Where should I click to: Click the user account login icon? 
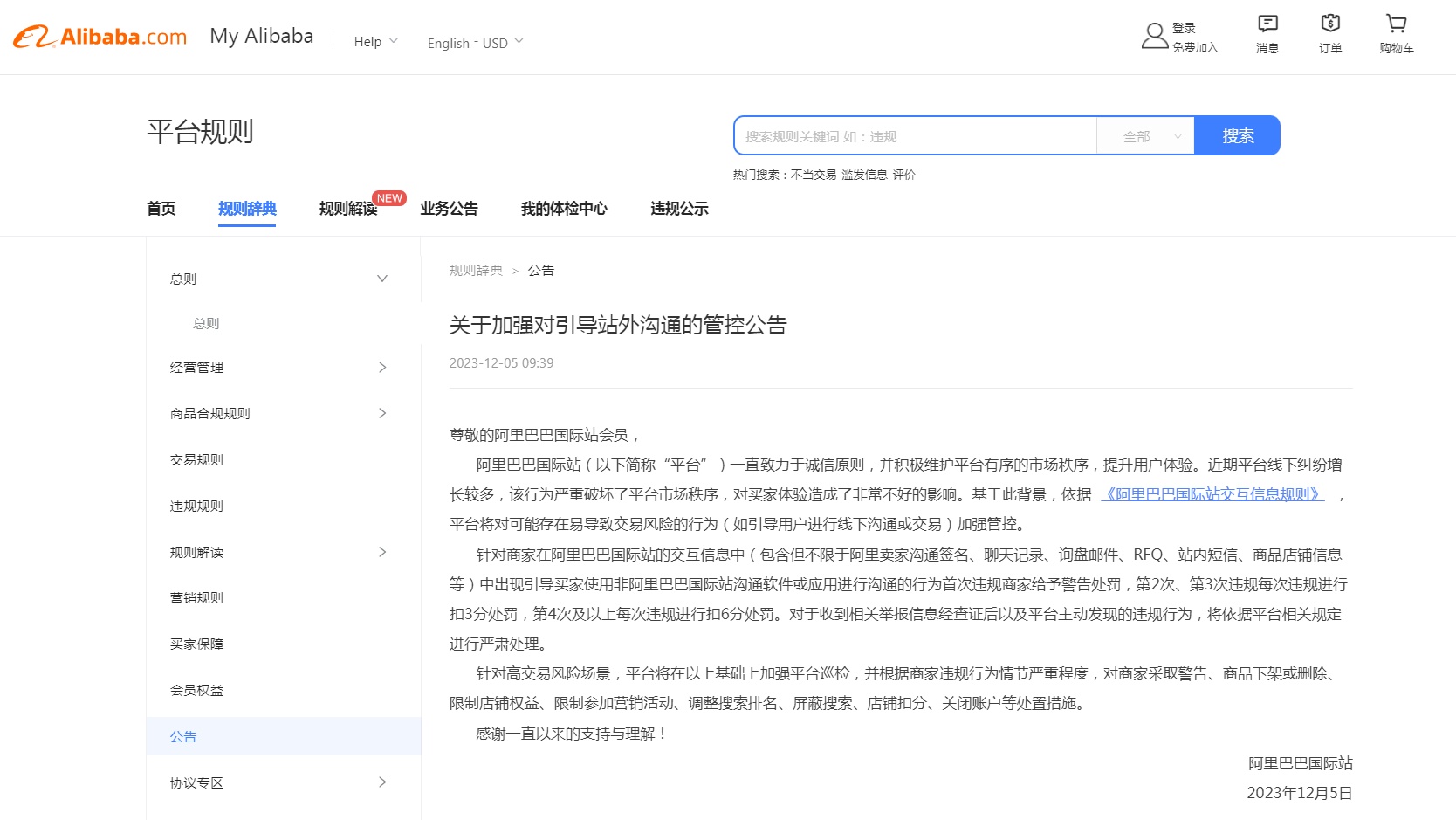1155,36
